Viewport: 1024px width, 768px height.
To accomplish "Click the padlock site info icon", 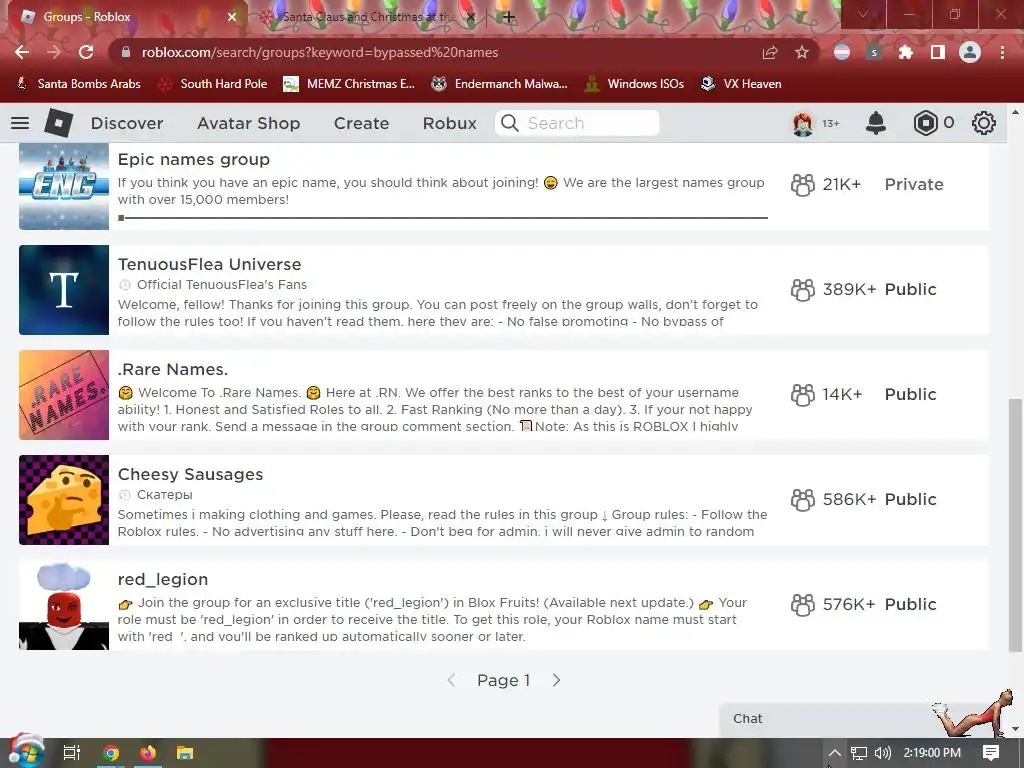I will pos(126,52).
